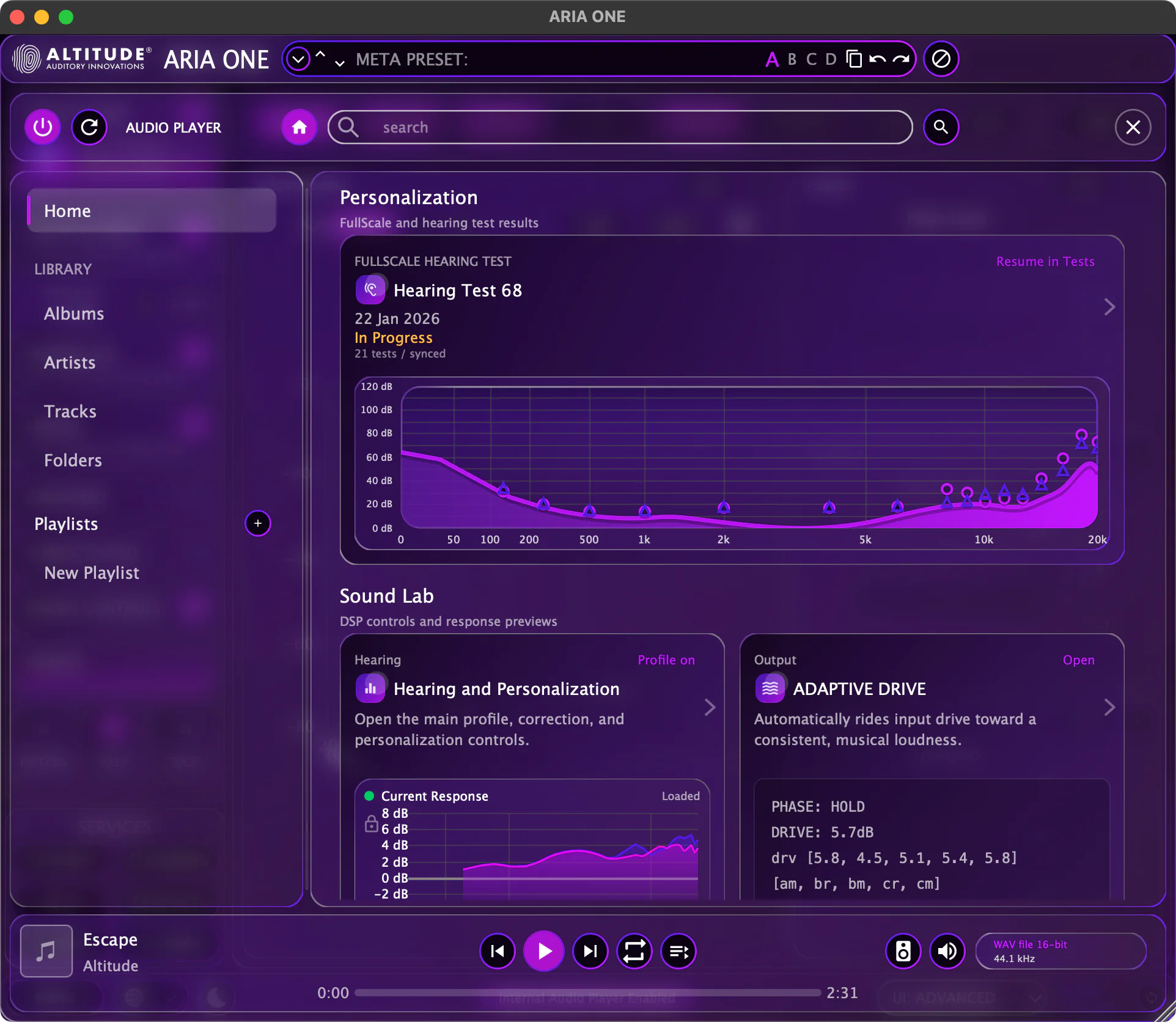Click the playback progress bar
This screenshot has height=1022, width=1176.
tap(587, 993)
